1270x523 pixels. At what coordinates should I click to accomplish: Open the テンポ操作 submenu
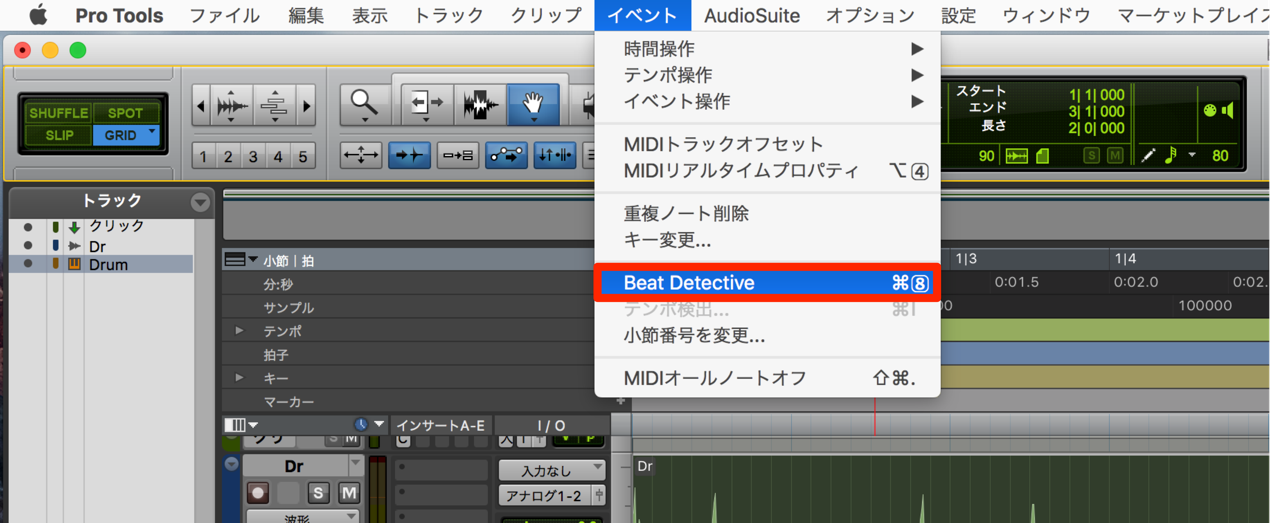pyautogui.click(x=768, y=75)
